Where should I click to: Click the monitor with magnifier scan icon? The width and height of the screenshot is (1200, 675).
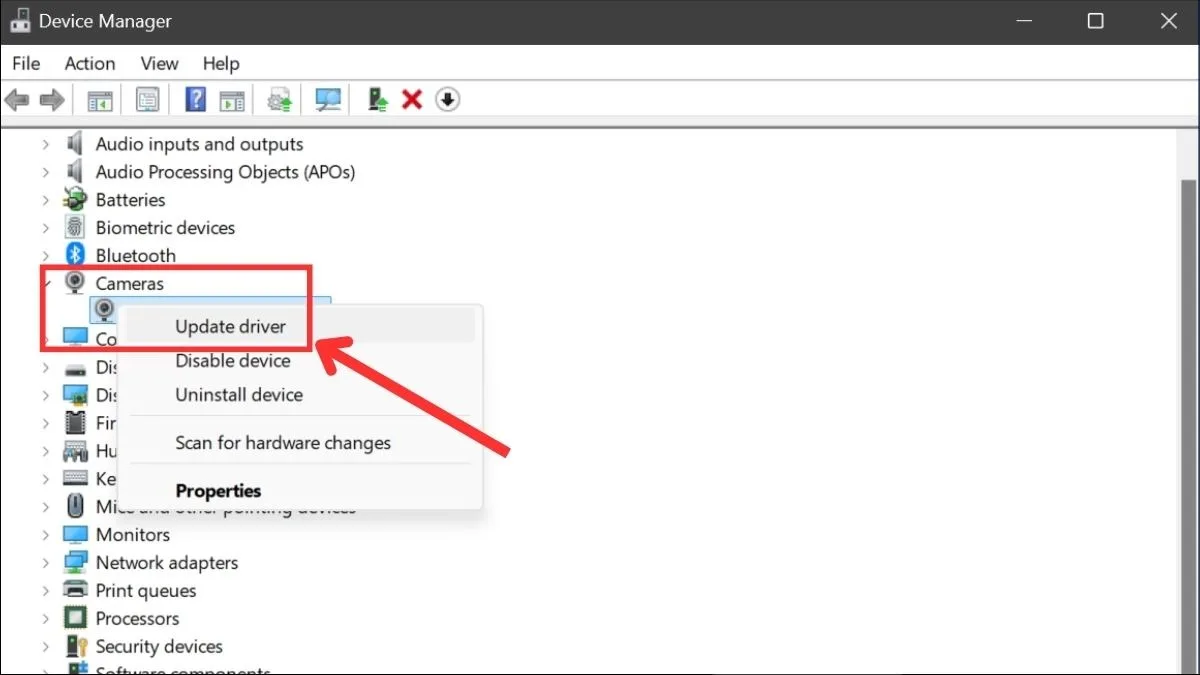[328, 100]
